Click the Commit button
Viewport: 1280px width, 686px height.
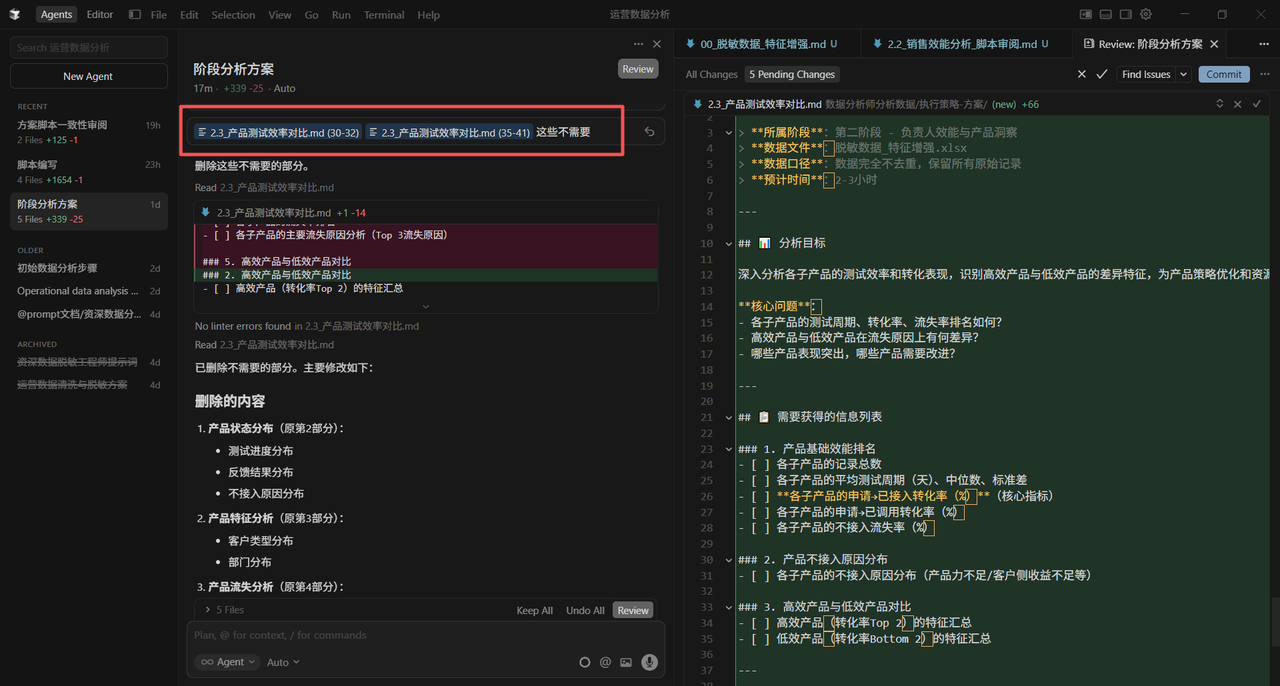(1224, 74)
